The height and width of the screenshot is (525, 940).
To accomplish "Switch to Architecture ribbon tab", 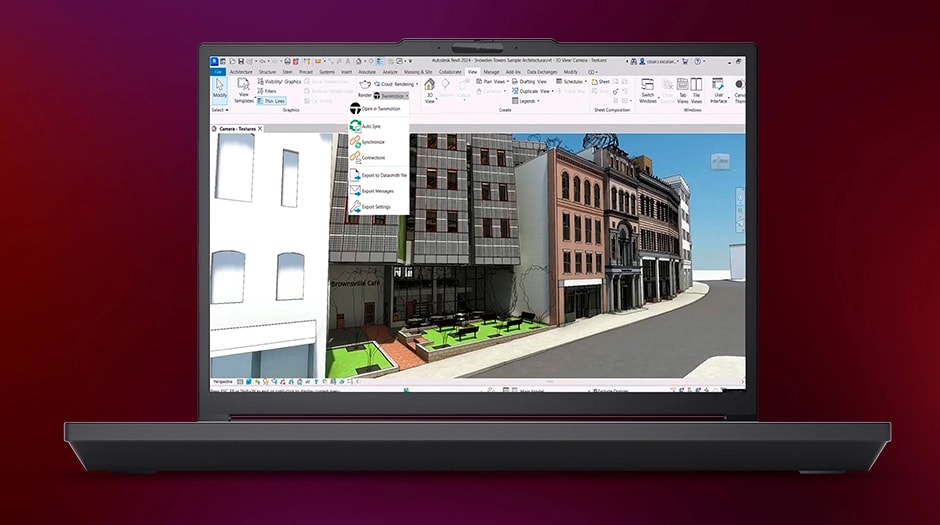I will pos(241,72).
